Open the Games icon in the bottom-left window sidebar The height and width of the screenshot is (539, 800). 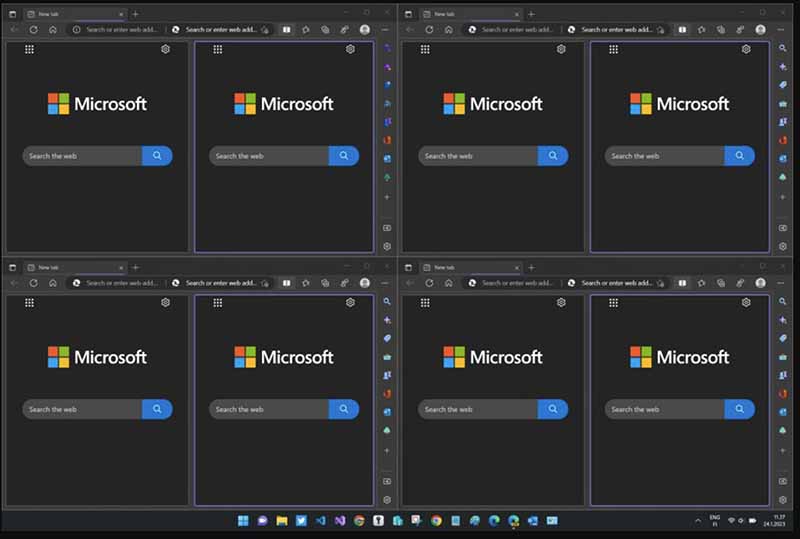387,375
